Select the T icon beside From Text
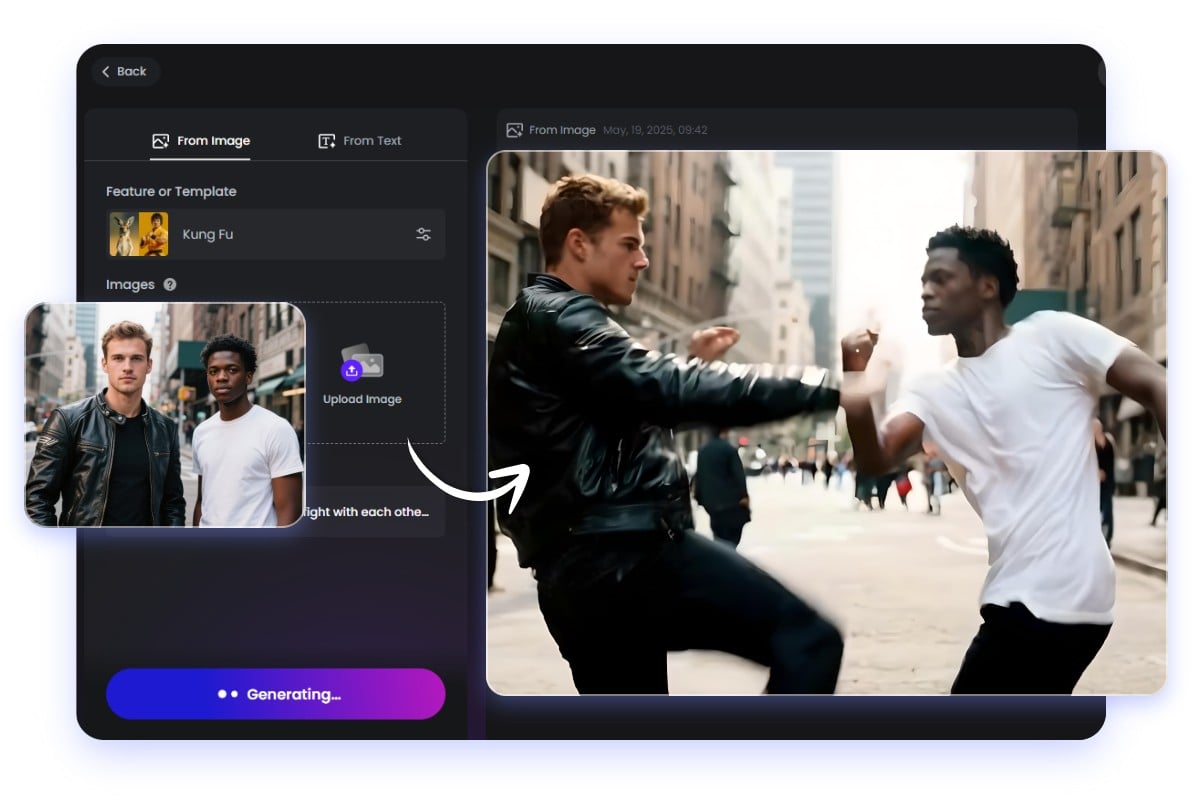 coord(326,141)
